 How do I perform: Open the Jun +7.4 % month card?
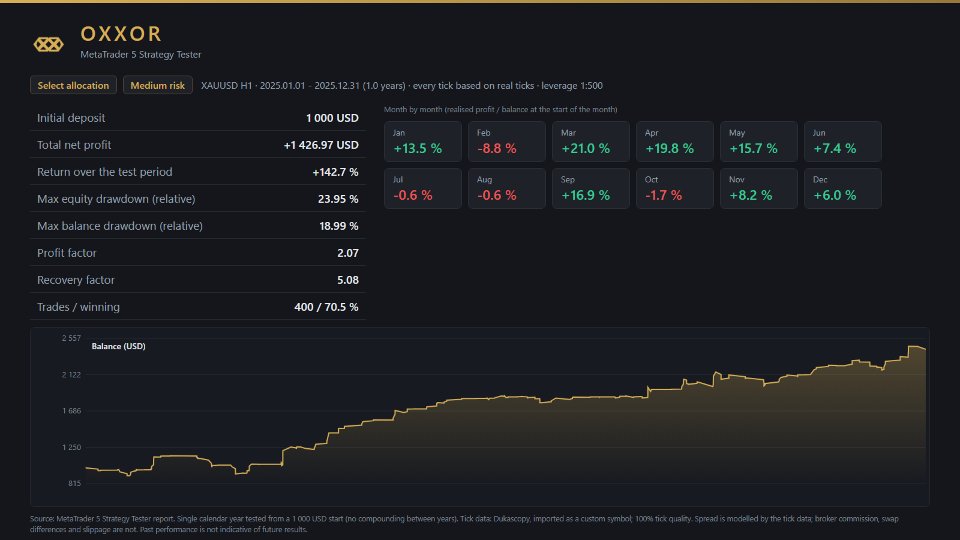click(842, 141)
